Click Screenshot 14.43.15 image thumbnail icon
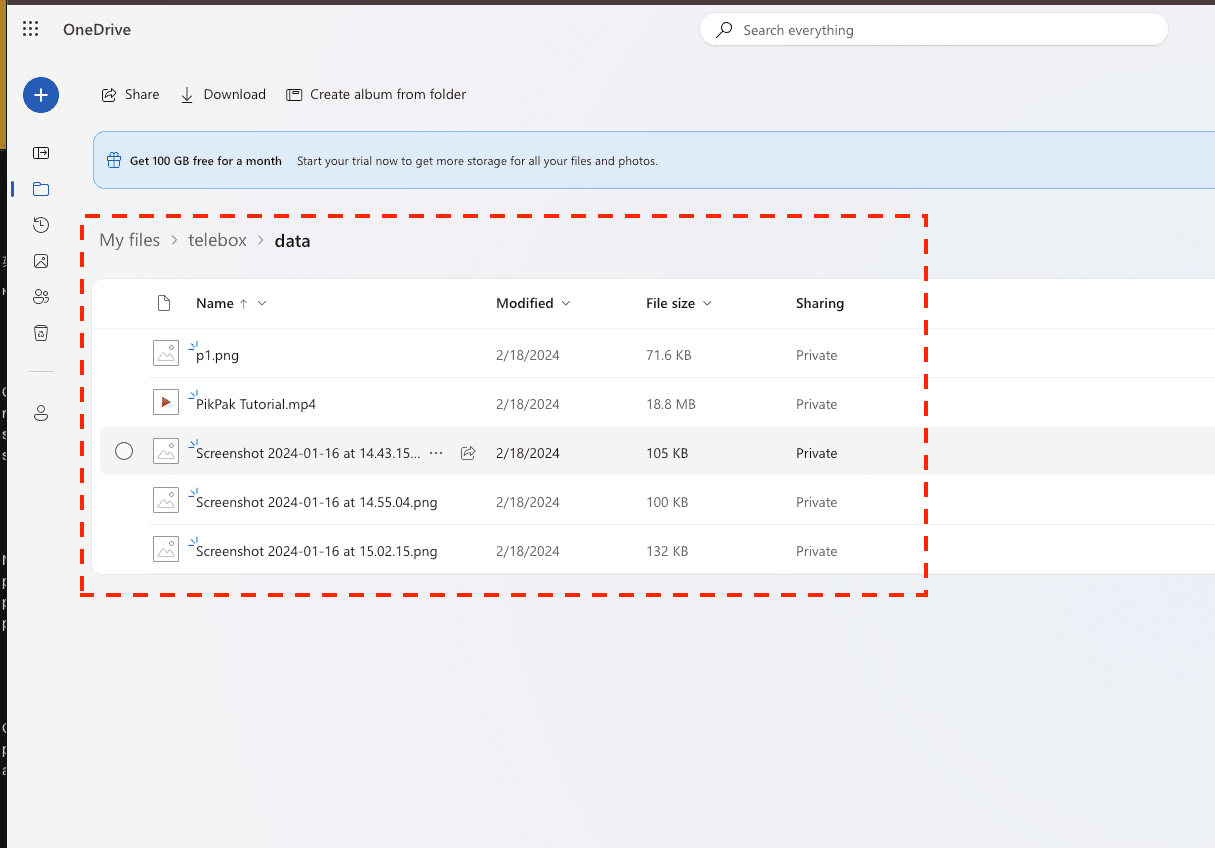The height and width of the screenshot is (848, 1215). pyautogui.click(x=166, y=452)
